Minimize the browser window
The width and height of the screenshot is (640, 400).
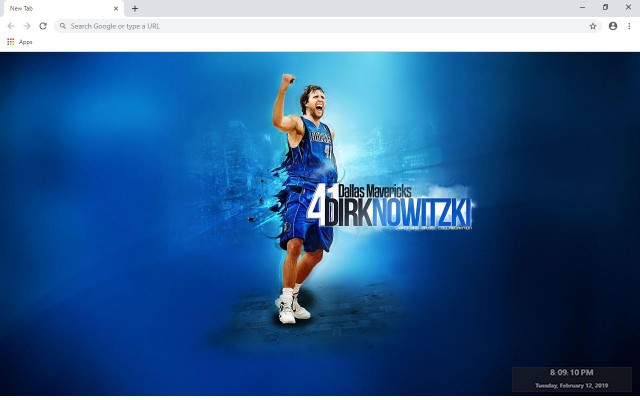[582, 7]
